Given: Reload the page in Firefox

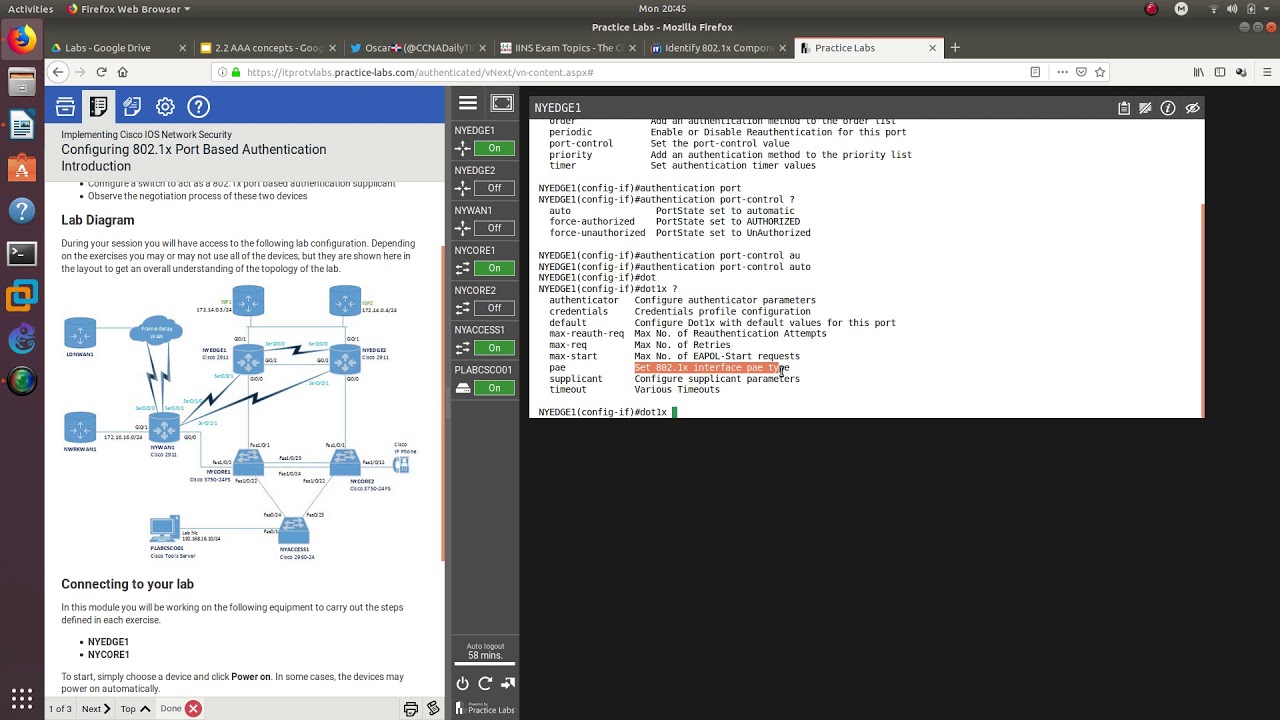Looking at the screenshot, I should pos(101,72).
